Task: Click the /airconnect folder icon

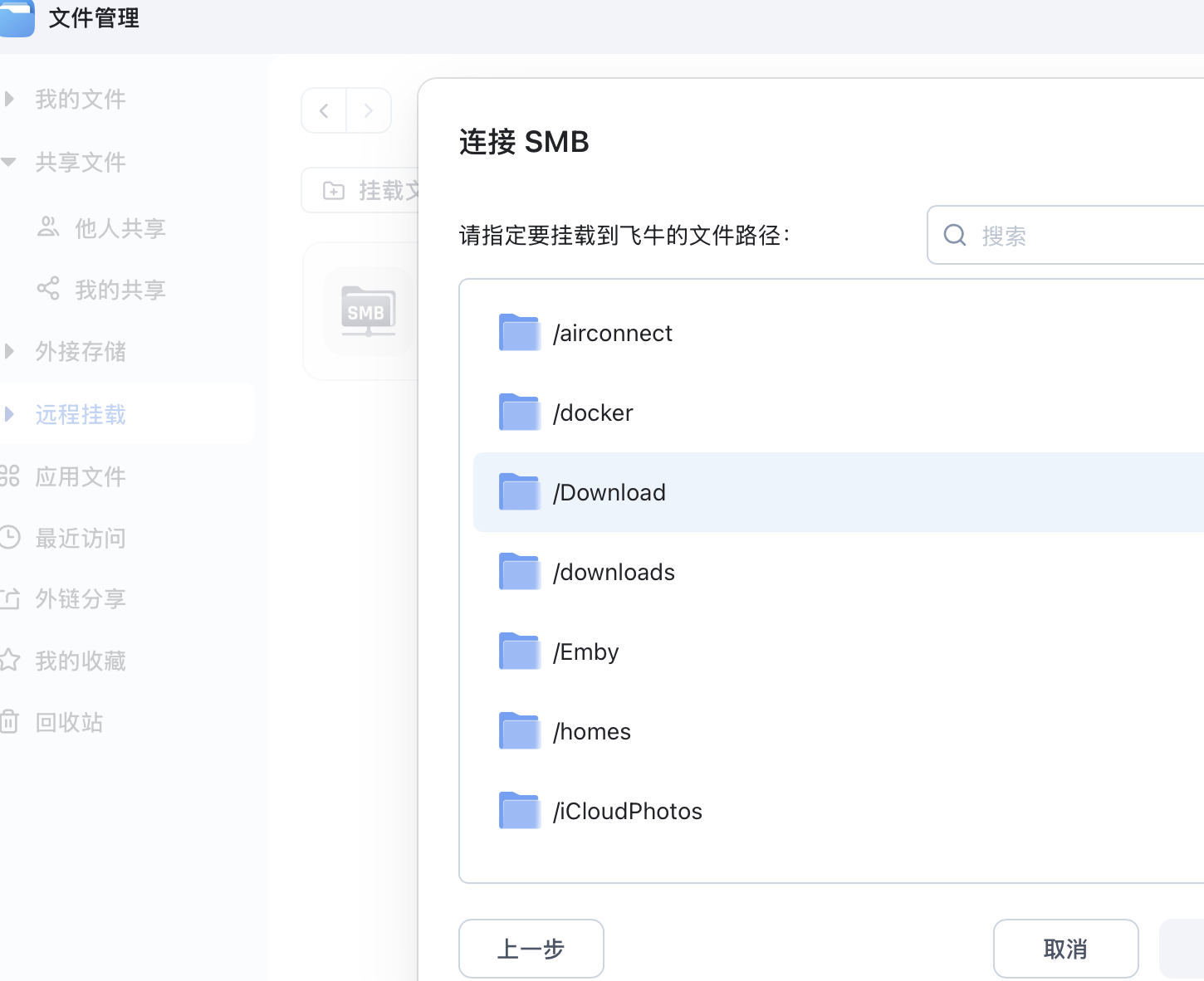Action: [x=520, y=332]
